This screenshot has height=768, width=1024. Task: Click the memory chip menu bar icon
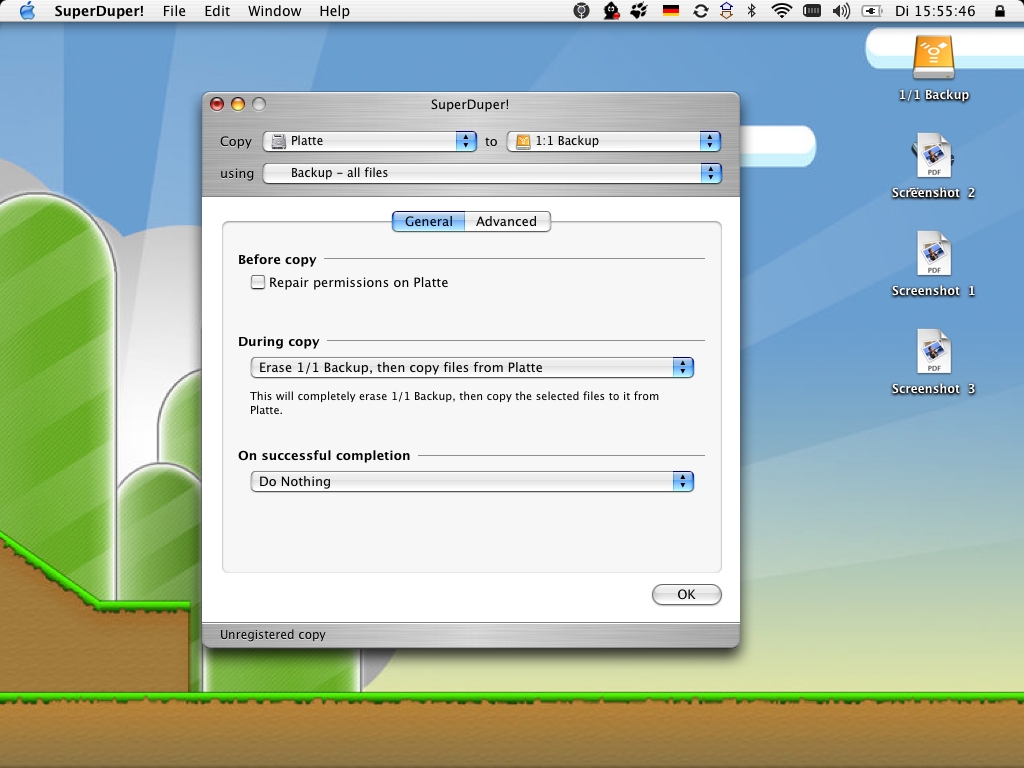[x=812, y=11]
